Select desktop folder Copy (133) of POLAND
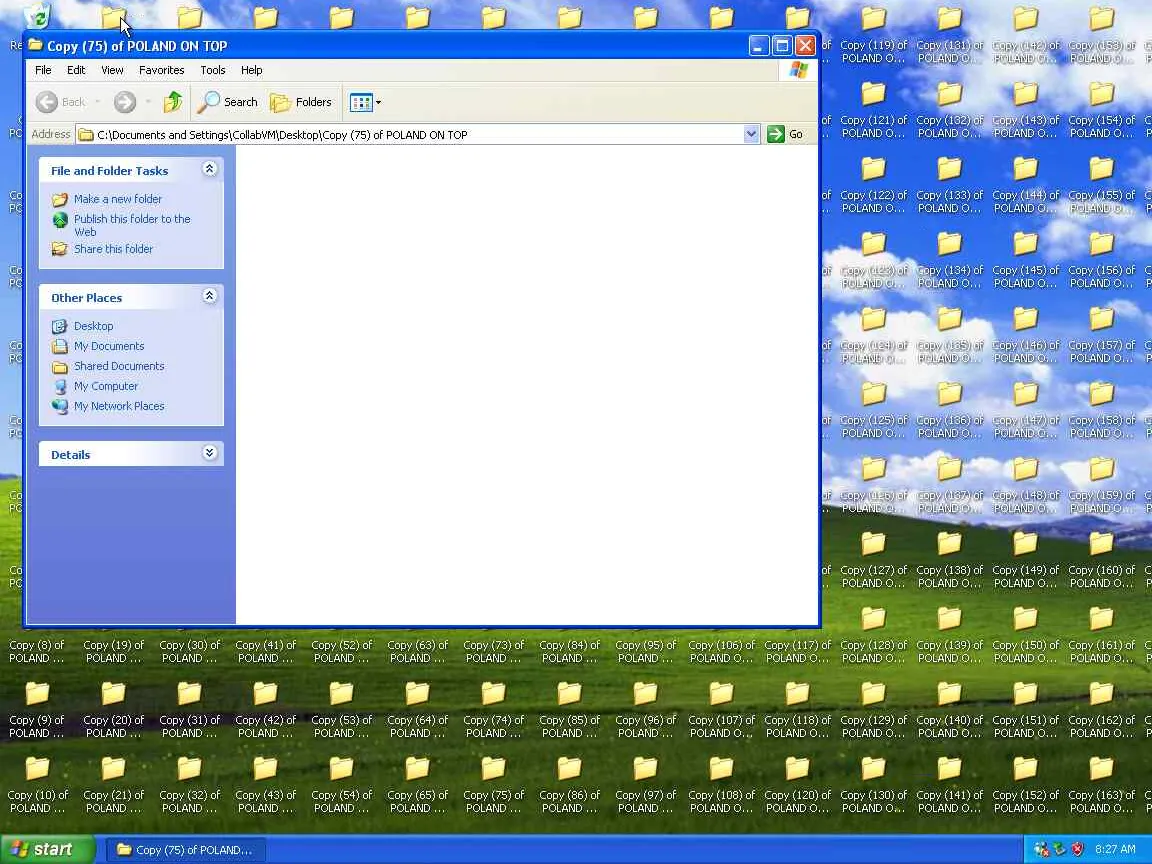 [949, 184]
